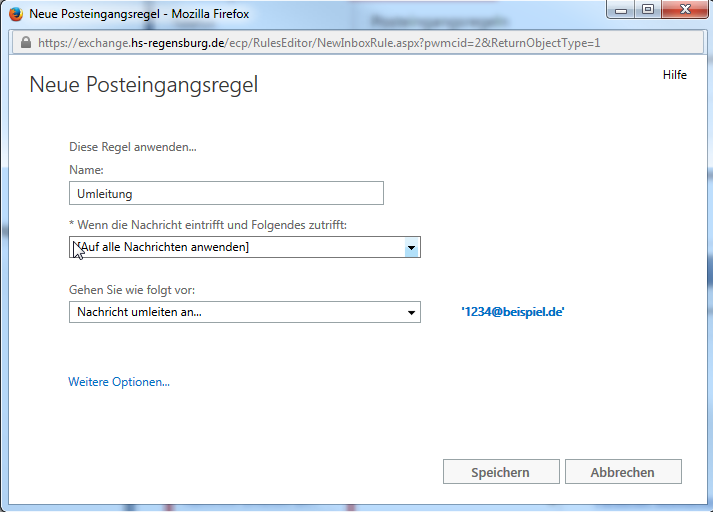
Task: Maximize the Firefox popup window
Action: pos(648,12)
